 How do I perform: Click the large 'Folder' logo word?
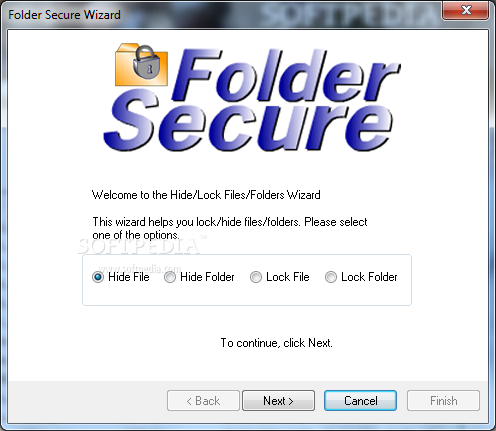[x=286, y=76]
